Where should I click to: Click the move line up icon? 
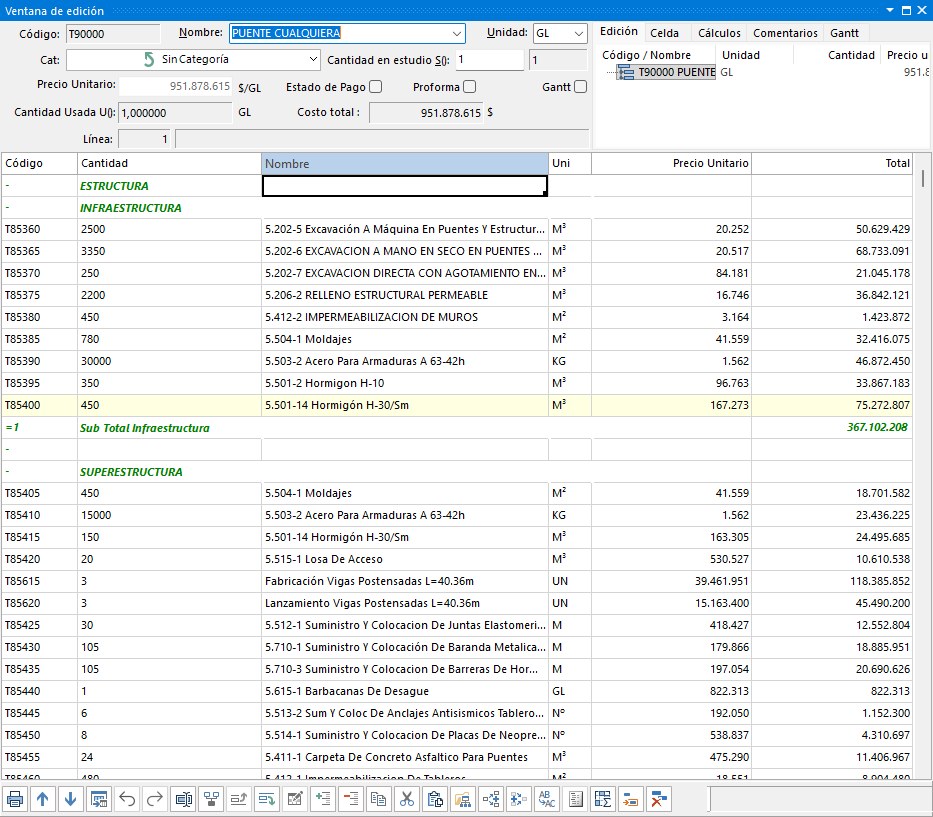(x=239, y=799)
